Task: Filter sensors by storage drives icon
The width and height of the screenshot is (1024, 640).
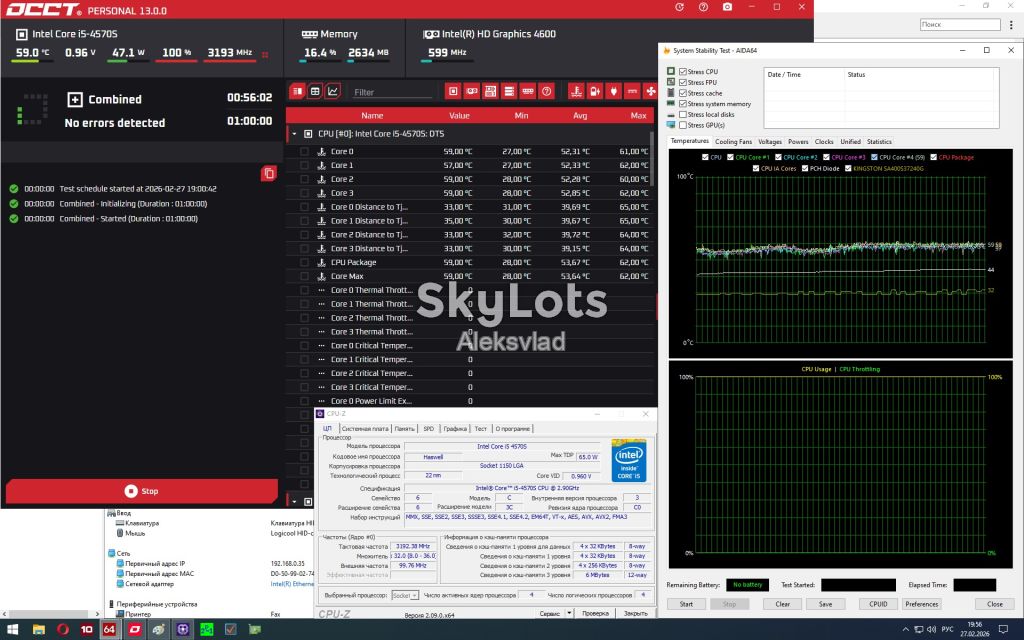Action: click(x=509, y=91)
